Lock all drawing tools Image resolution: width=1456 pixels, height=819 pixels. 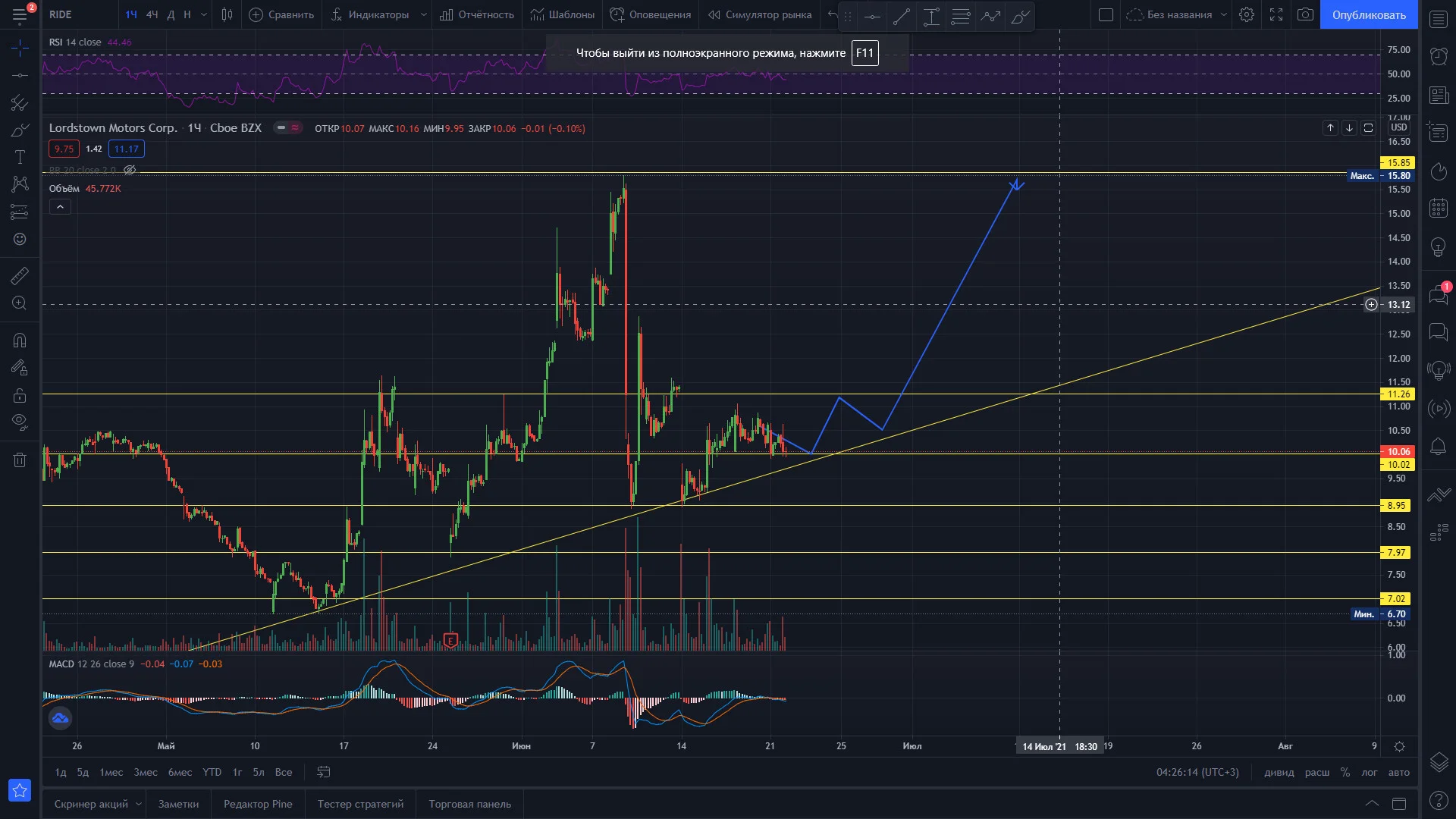click(x=20, y=395)
